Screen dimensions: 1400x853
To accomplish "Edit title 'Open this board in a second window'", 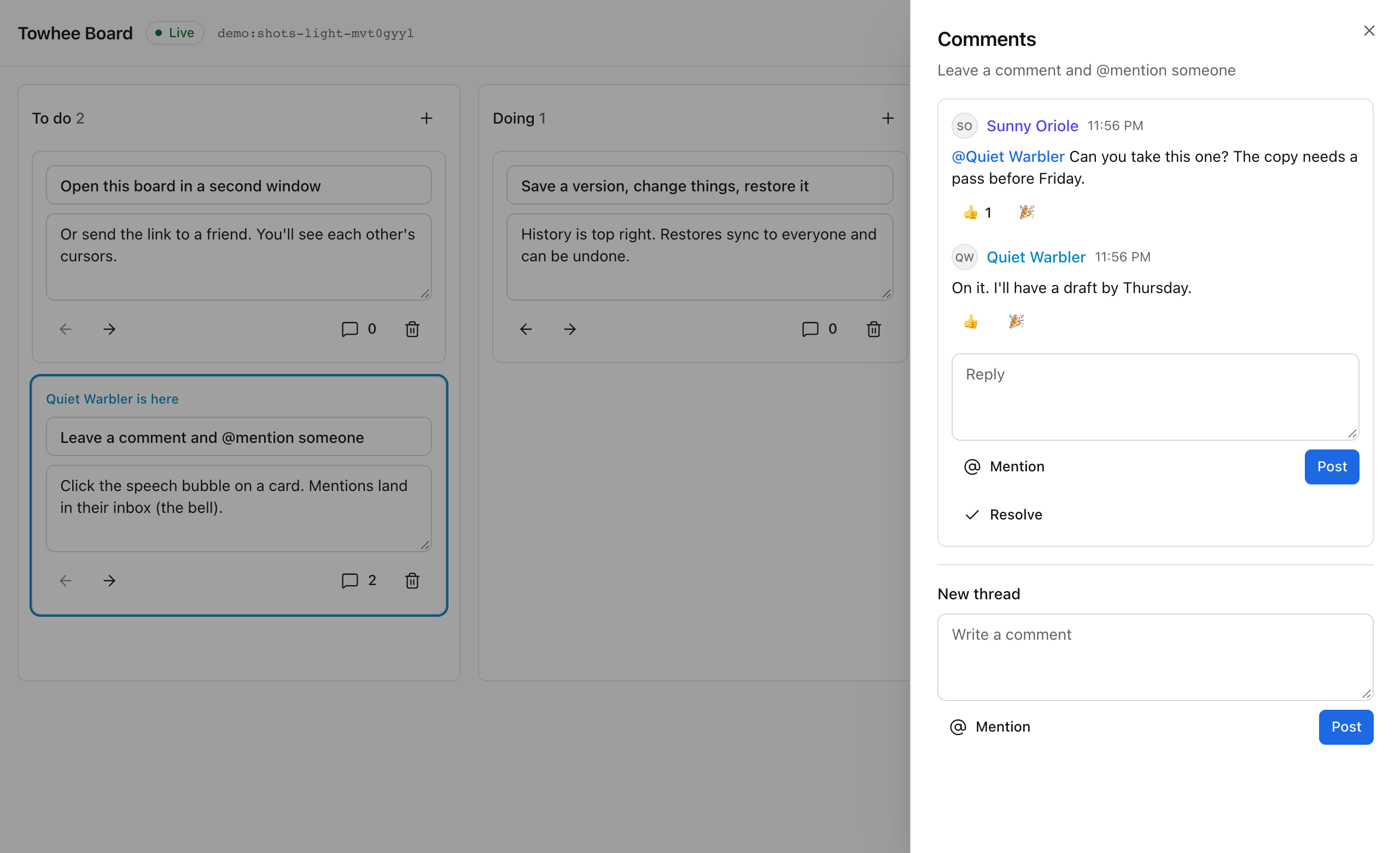I will (x=238, y=185).
